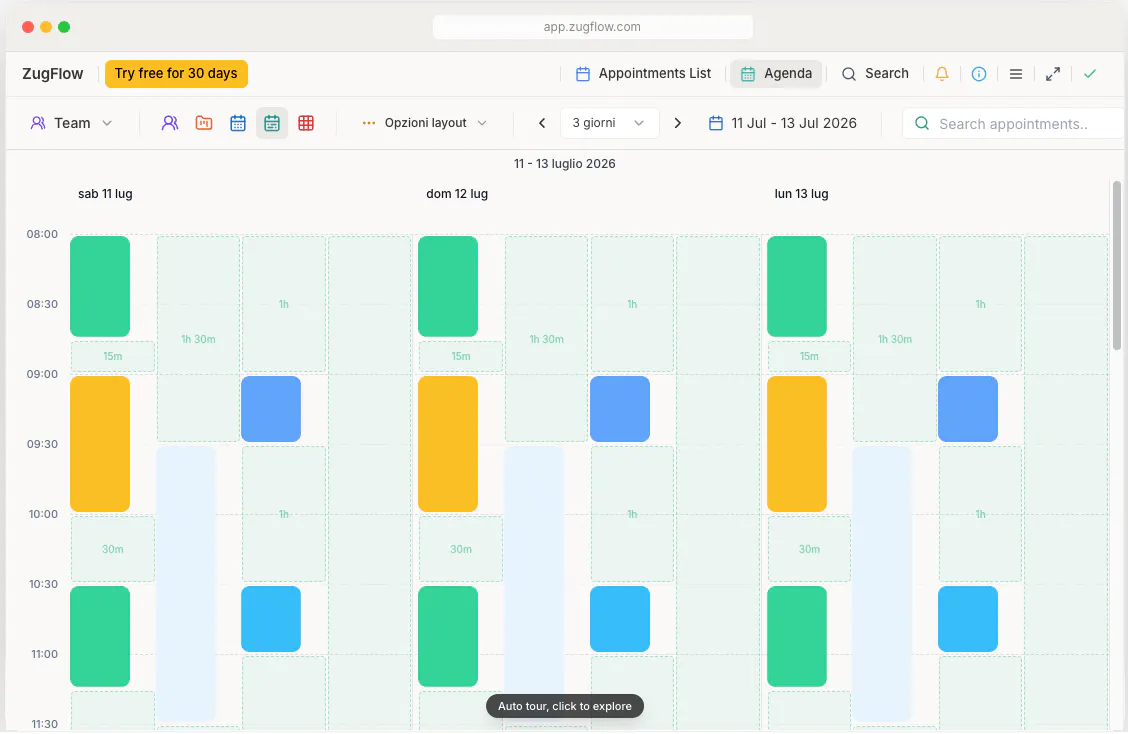Click the magnifier icon in Search appointments field
This screenshot has width=1128, height=734.
tap(922, 123)
